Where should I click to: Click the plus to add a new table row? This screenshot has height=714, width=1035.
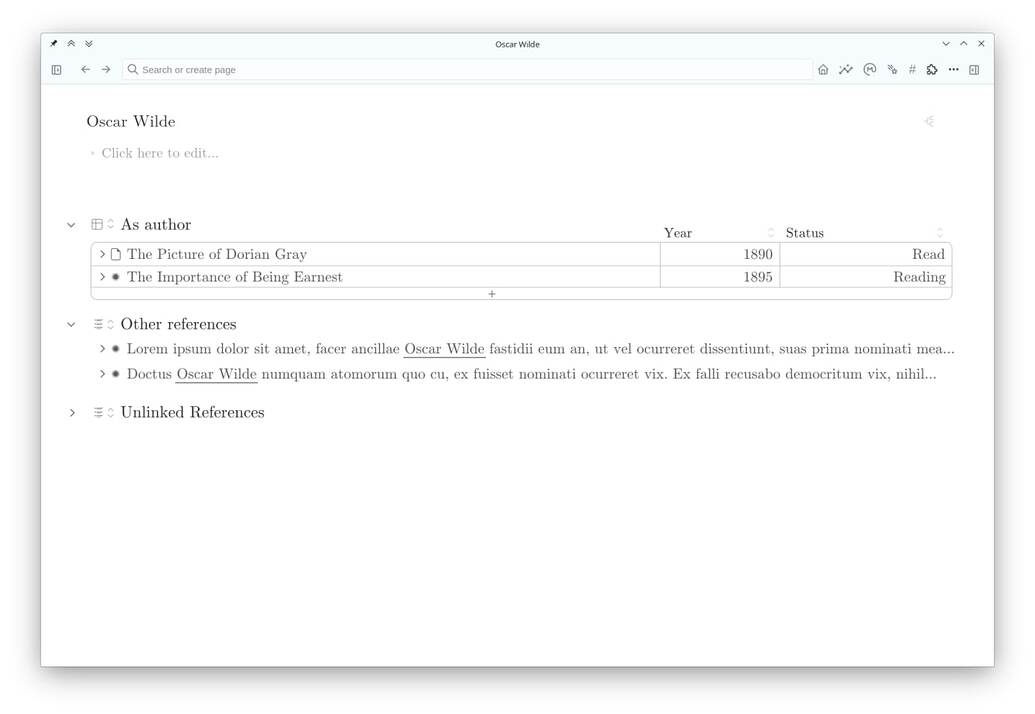coord(492,294)
